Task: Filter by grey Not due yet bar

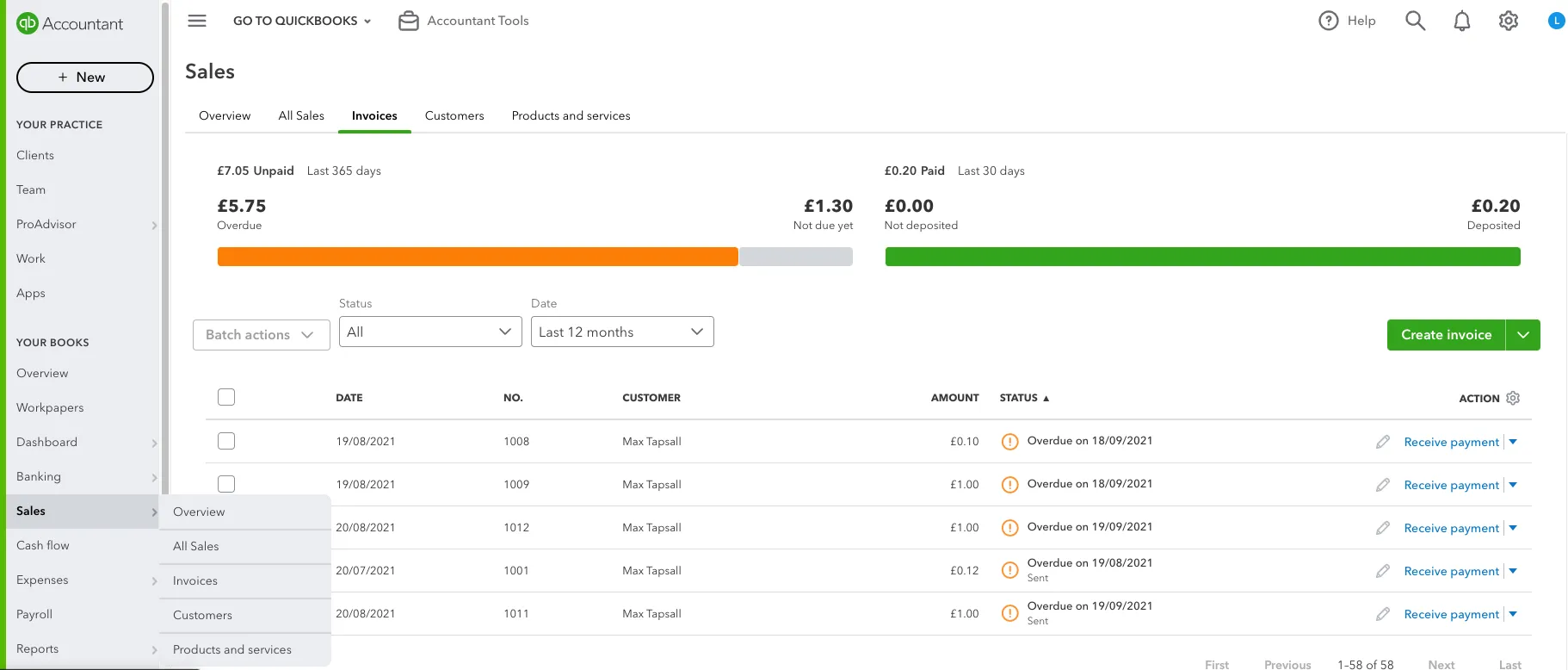Action: 796,257
